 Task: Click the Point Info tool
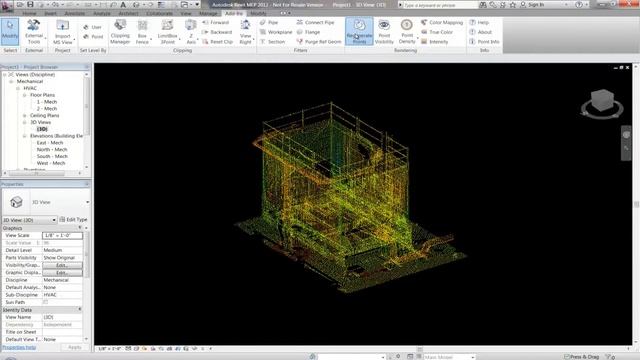coord(484,42)
